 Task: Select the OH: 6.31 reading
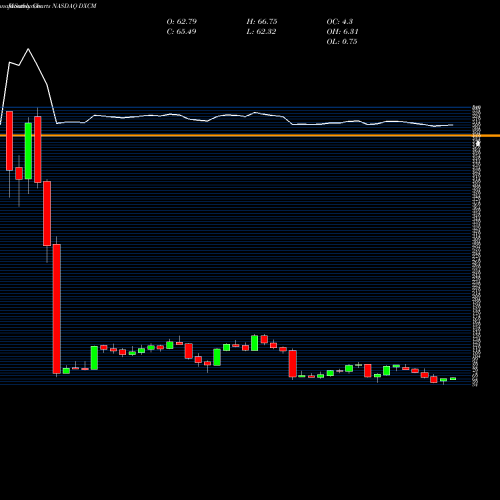[x=342, y=32]
